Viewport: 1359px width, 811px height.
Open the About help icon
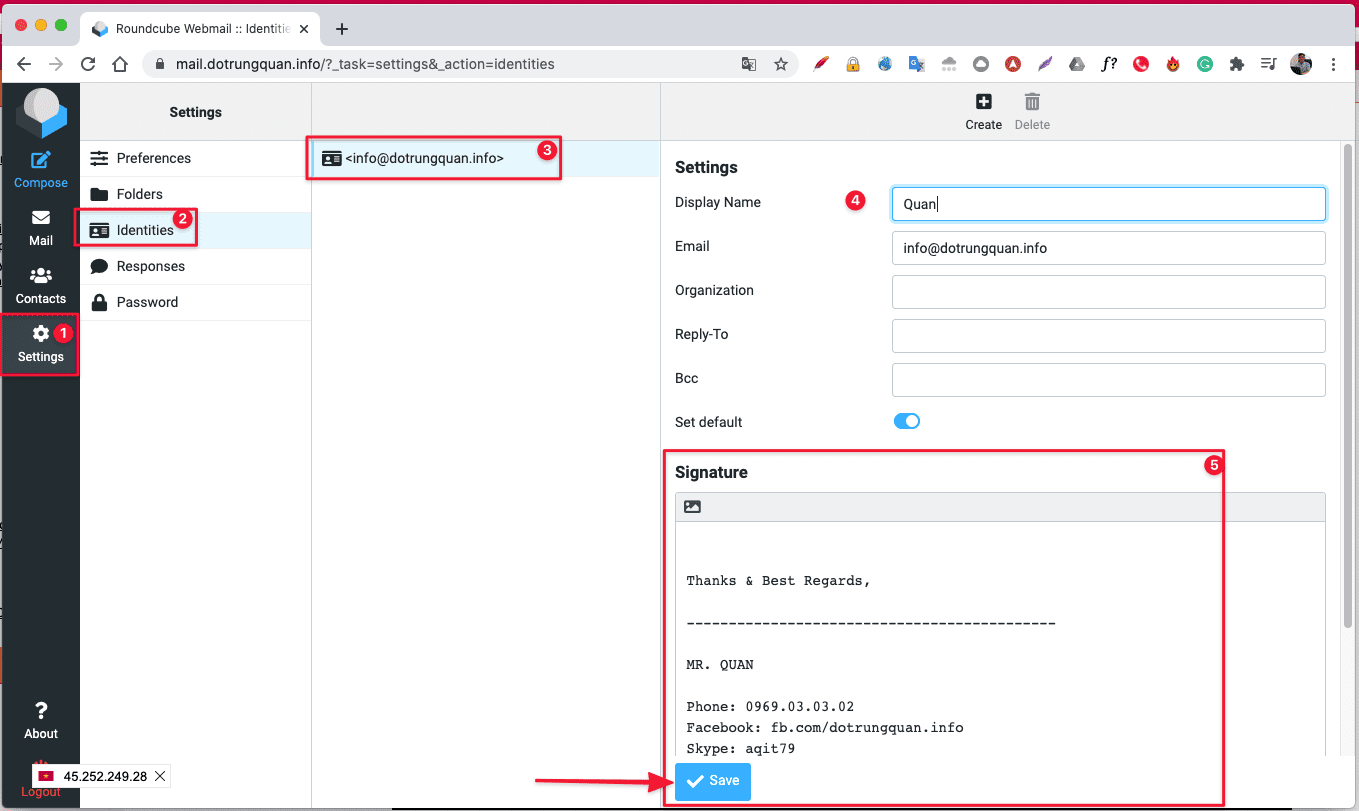click(x=40, y=720)
